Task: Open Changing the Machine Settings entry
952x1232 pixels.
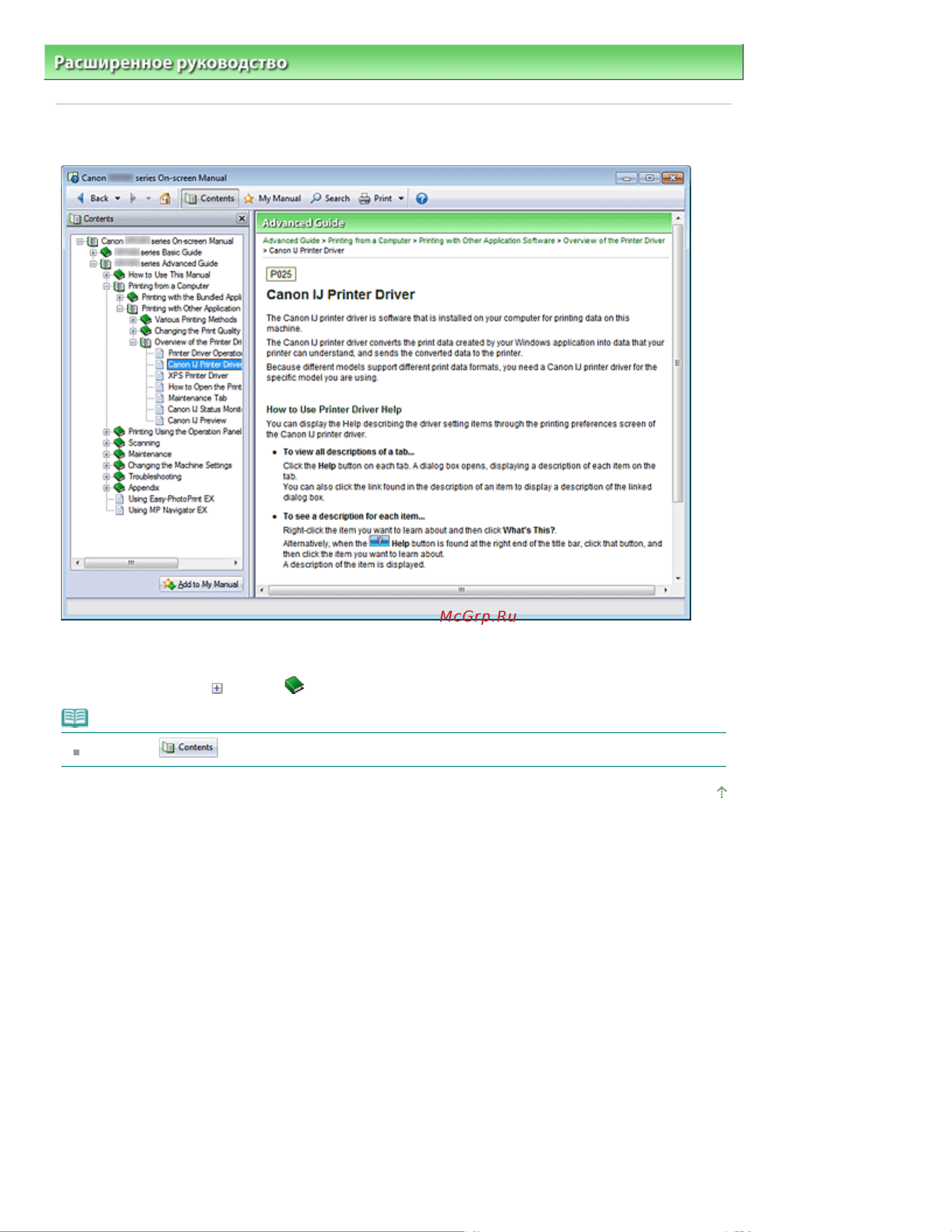Action: 180,465
